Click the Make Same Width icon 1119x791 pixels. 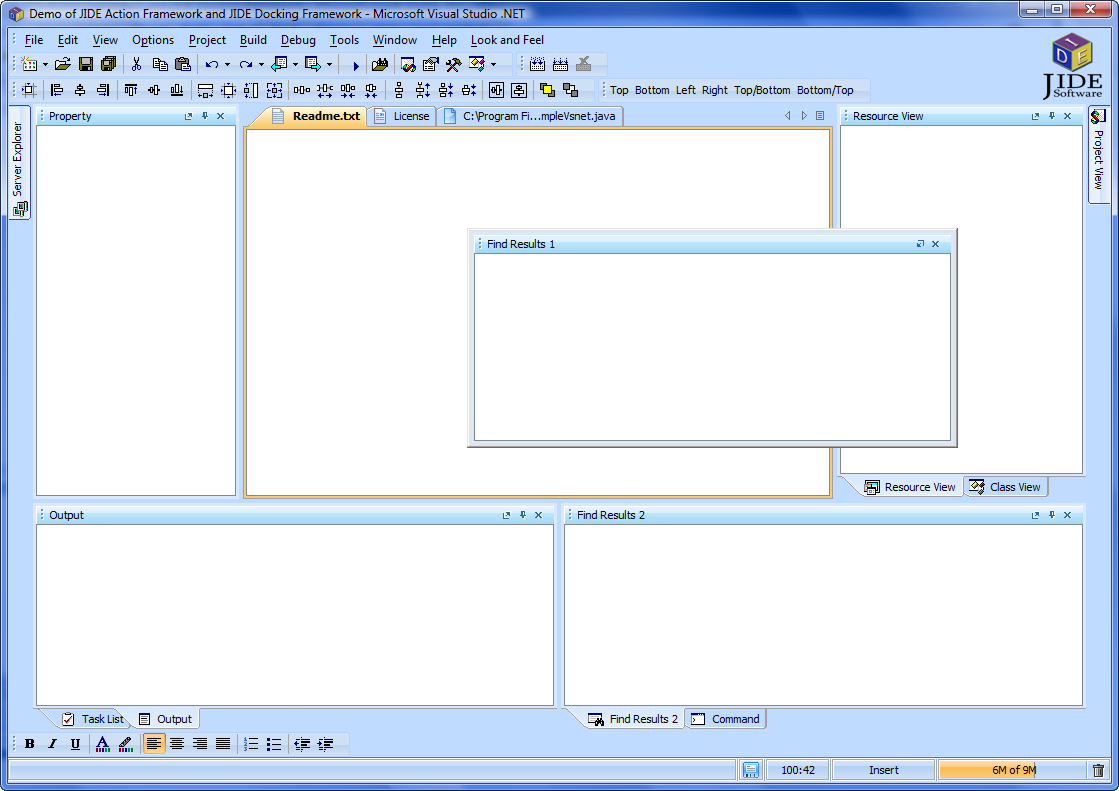click(206, 90)
